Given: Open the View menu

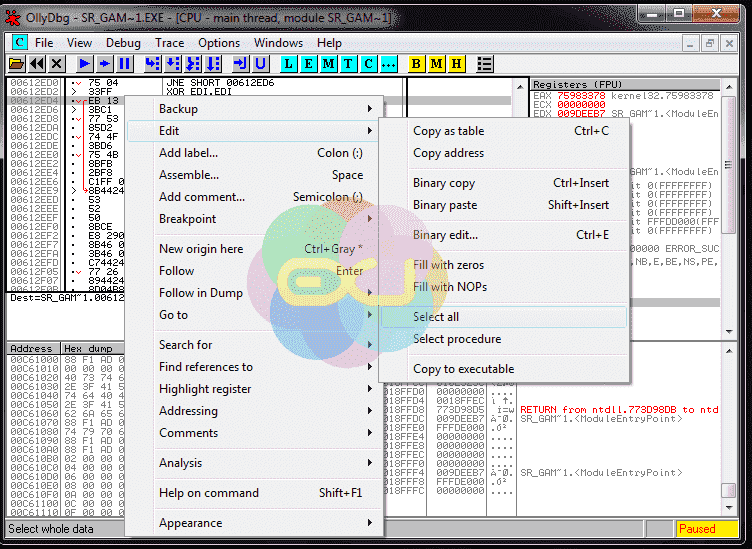Looking at the screenshot, I should [79, 43].
